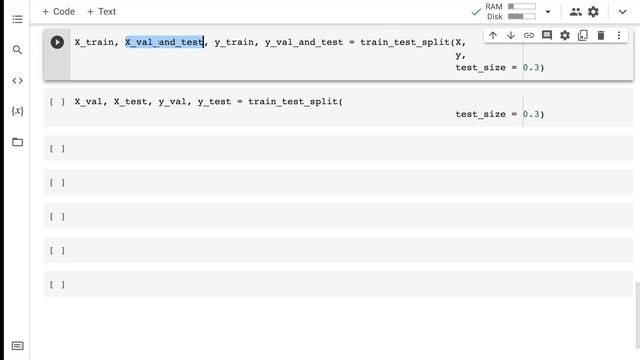640x360 pixels.
Task: Open runtime connection dropdown arrow
Action: (x=548, y=12)
